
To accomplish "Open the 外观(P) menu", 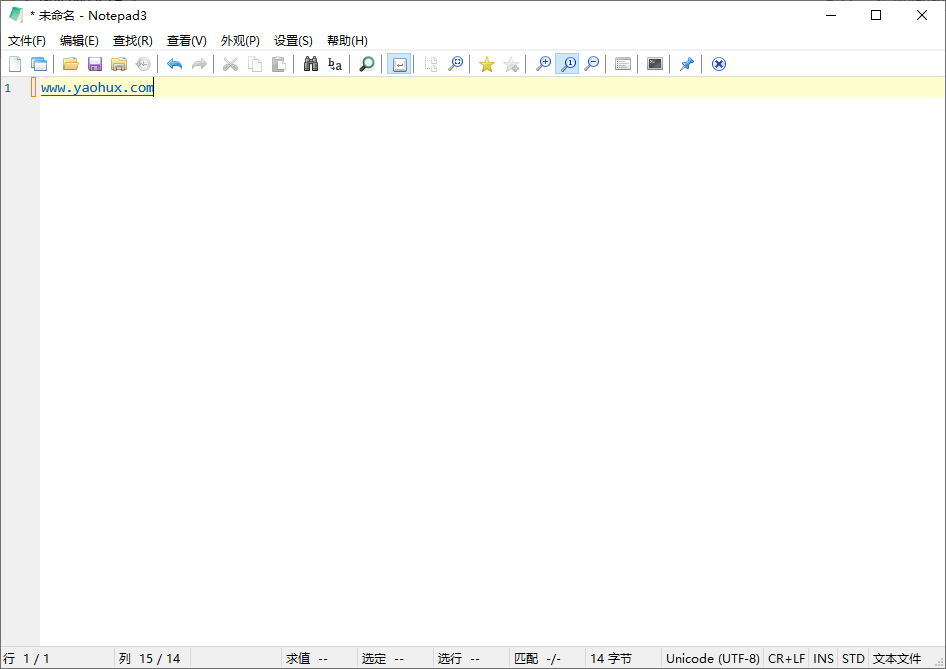I will [x=239, y=40].
